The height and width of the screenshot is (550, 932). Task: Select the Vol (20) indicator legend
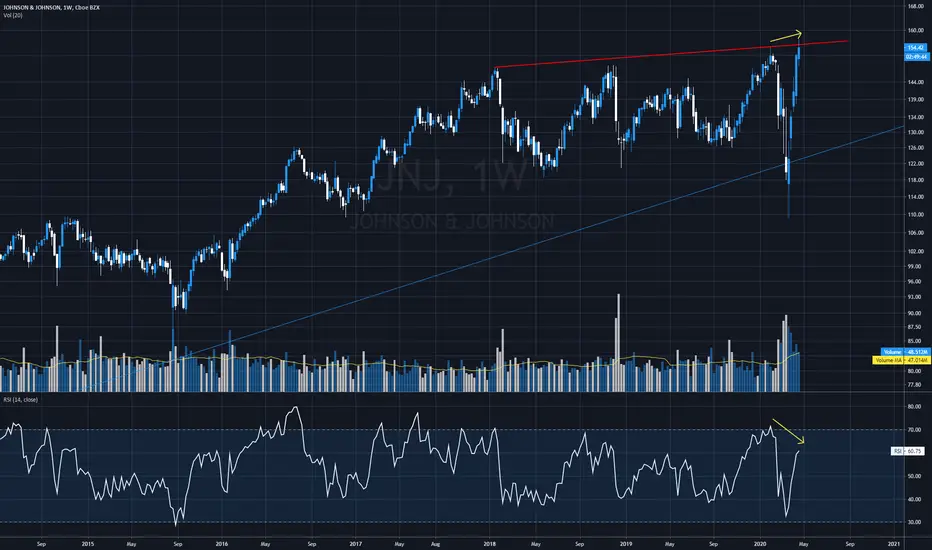click(13, 15)
